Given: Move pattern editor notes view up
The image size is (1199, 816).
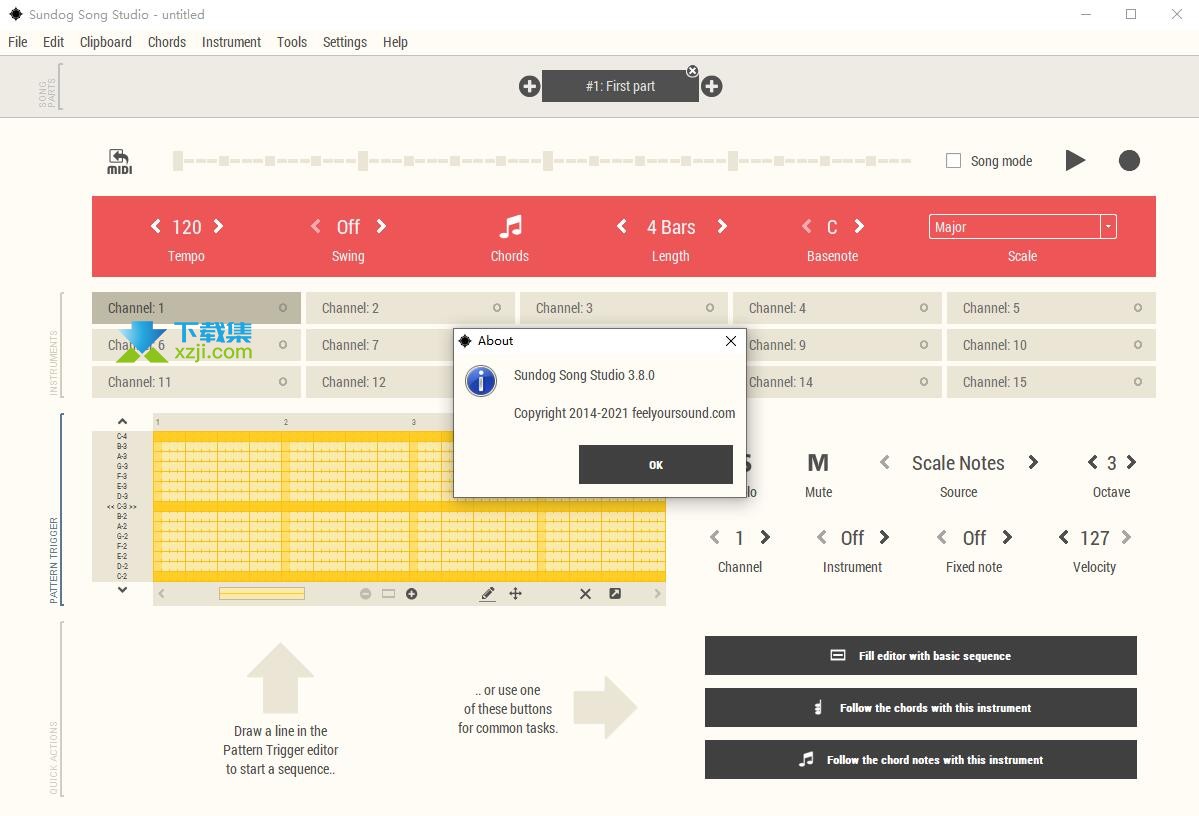Looking at the screenshot, I should (122, 421).
